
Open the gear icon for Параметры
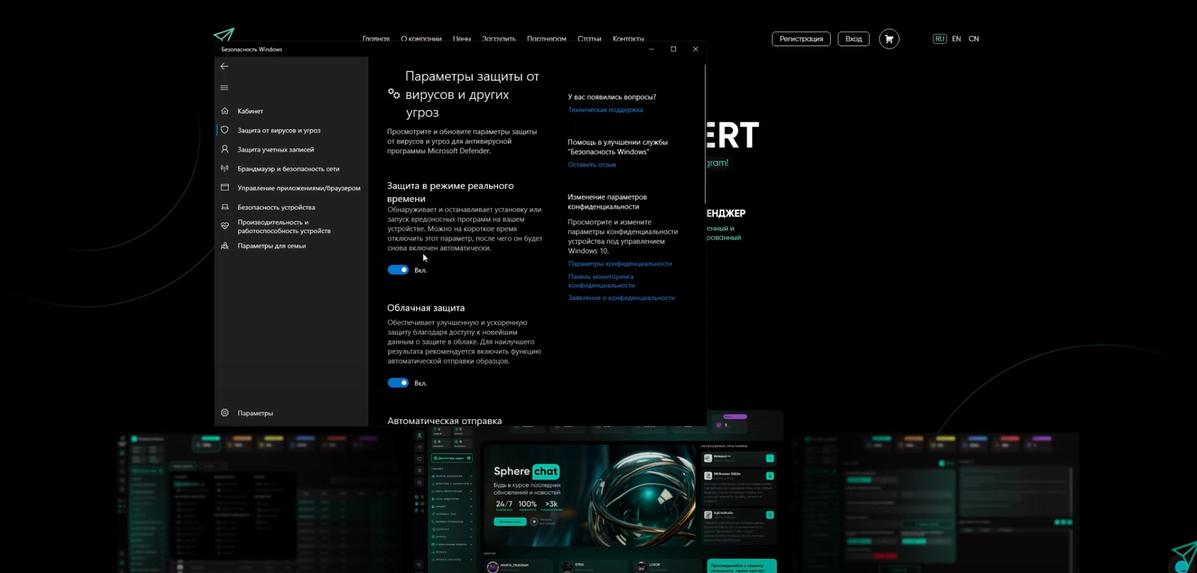point(224,413)
